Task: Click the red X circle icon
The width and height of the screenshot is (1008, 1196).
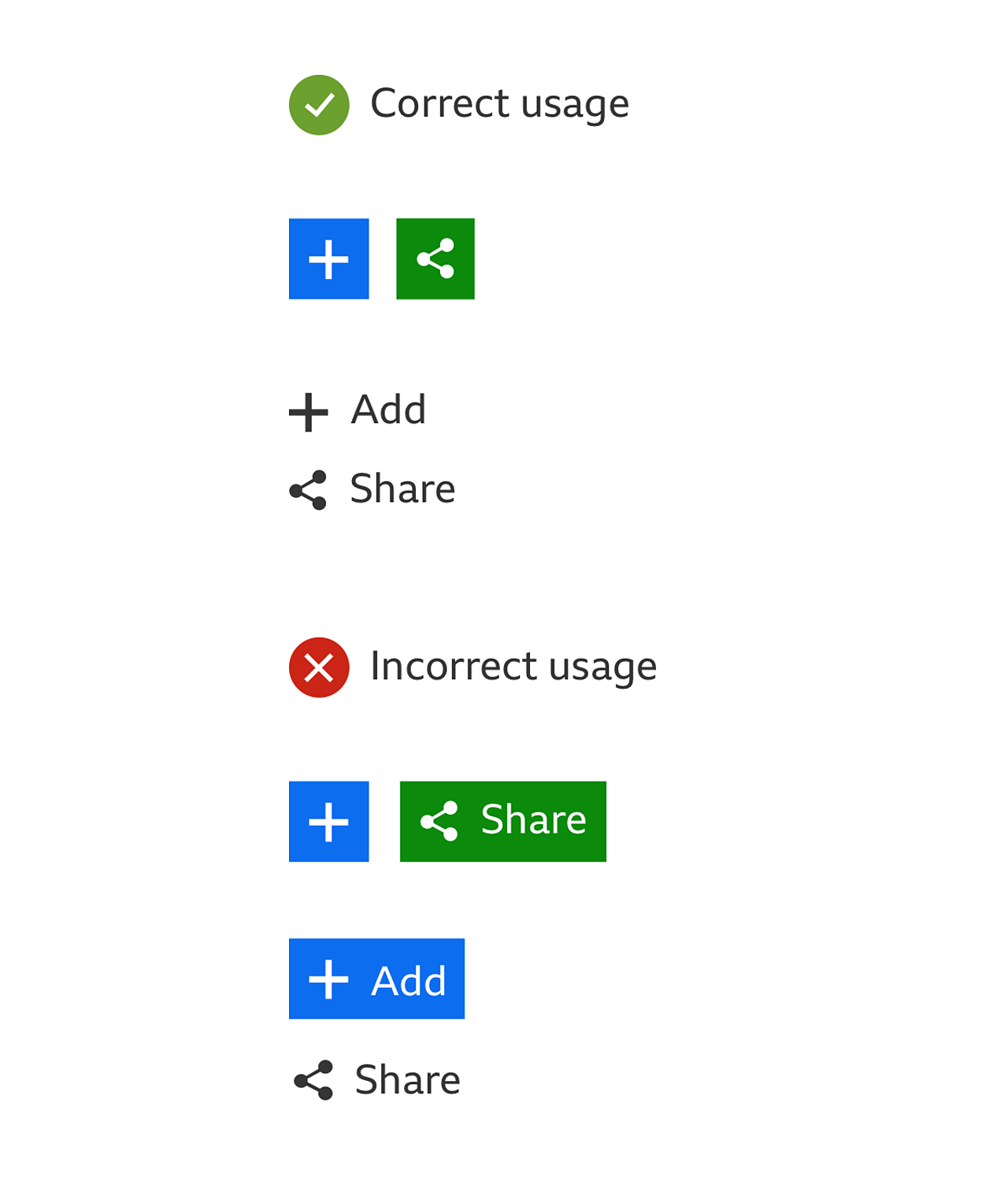Action: coord(319,667)
